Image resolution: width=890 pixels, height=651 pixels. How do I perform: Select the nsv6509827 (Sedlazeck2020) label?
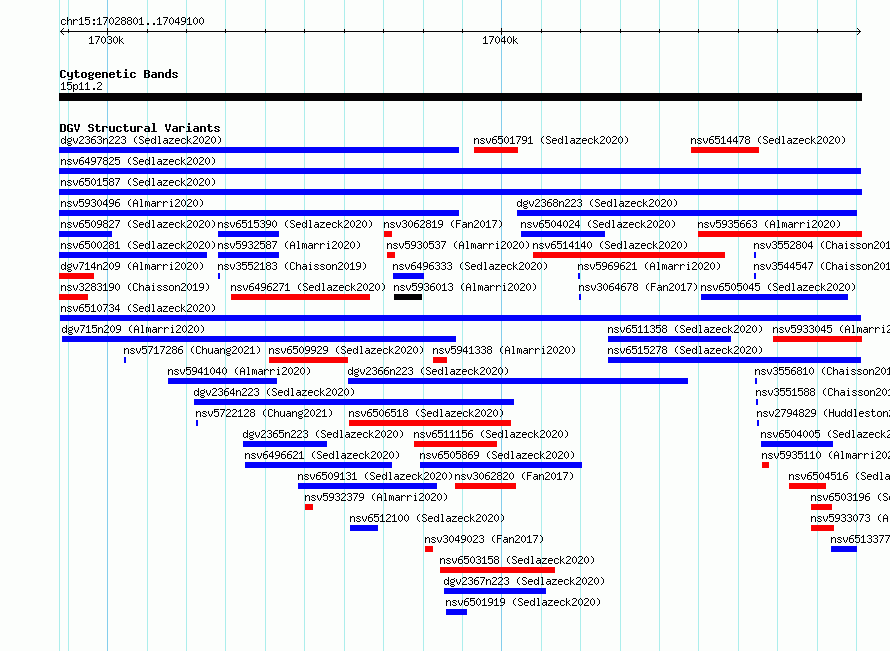[x=138, y=224]
